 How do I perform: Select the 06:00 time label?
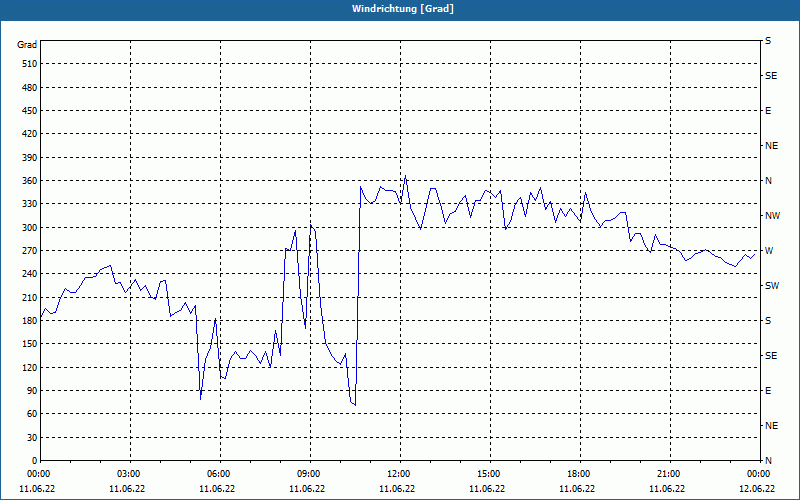[219, 474]
